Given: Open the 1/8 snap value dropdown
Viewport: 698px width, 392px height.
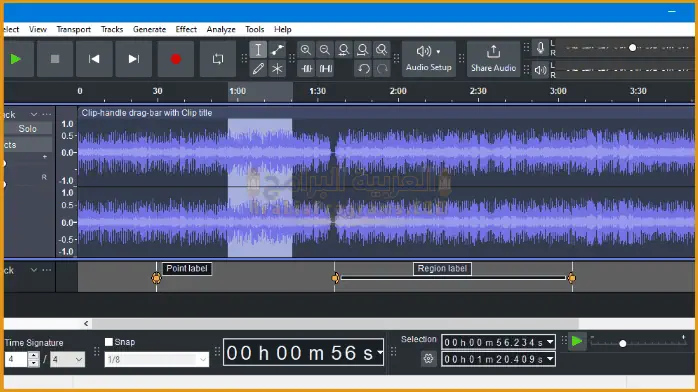Looking at the screenshot, I should 156,360.
